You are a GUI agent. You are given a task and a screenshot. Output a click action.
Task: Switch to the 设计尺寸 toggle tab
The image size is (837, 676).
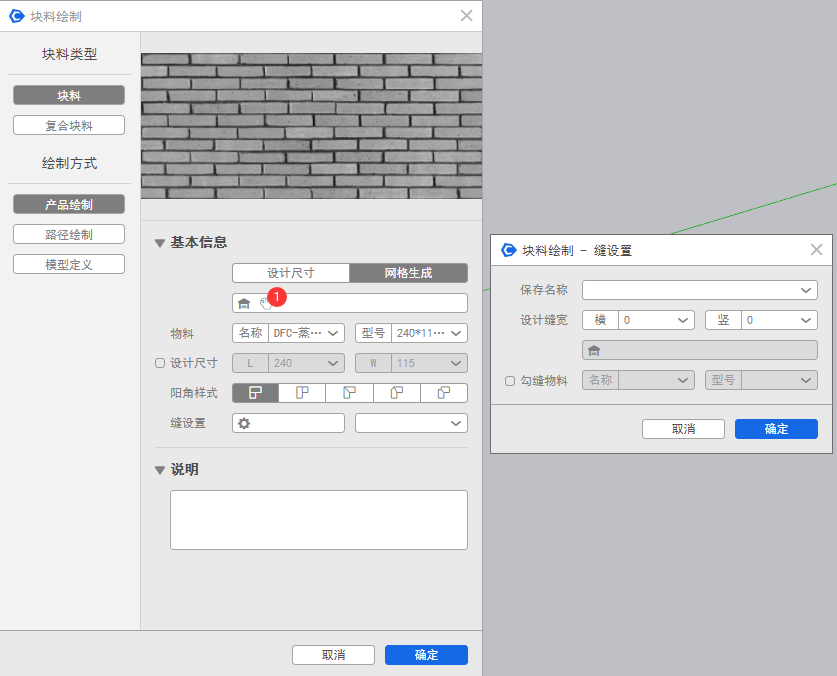(x=291, y=273)
